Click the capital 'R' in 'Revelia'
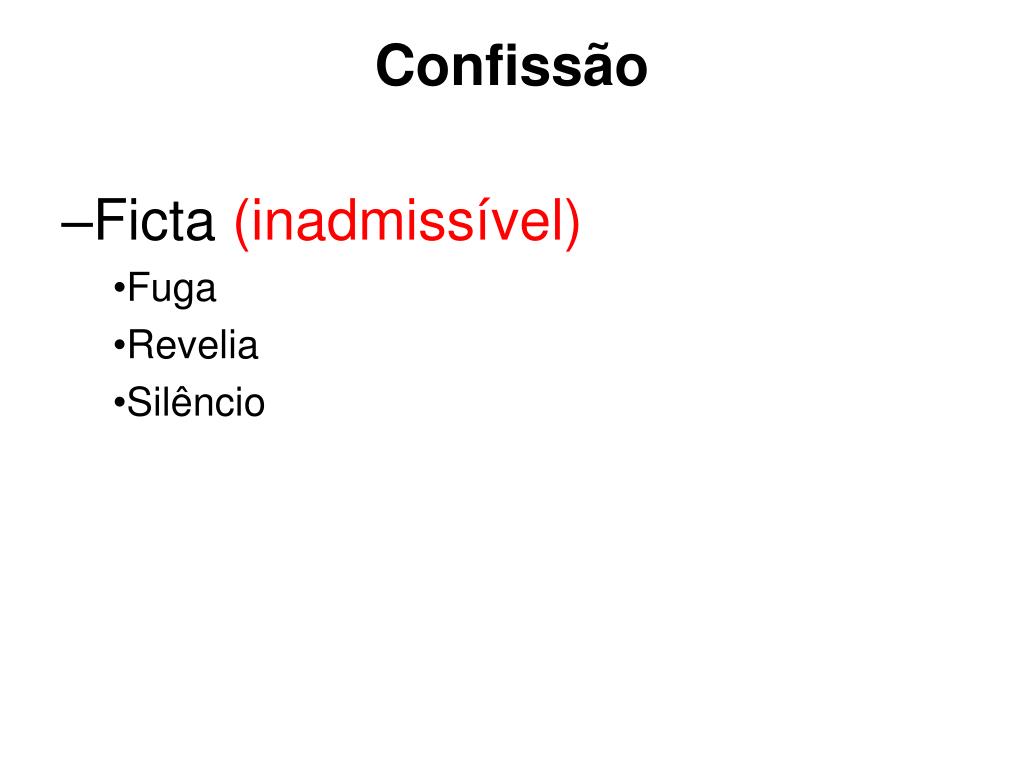The image size is (1024, 768). [140, 345]
